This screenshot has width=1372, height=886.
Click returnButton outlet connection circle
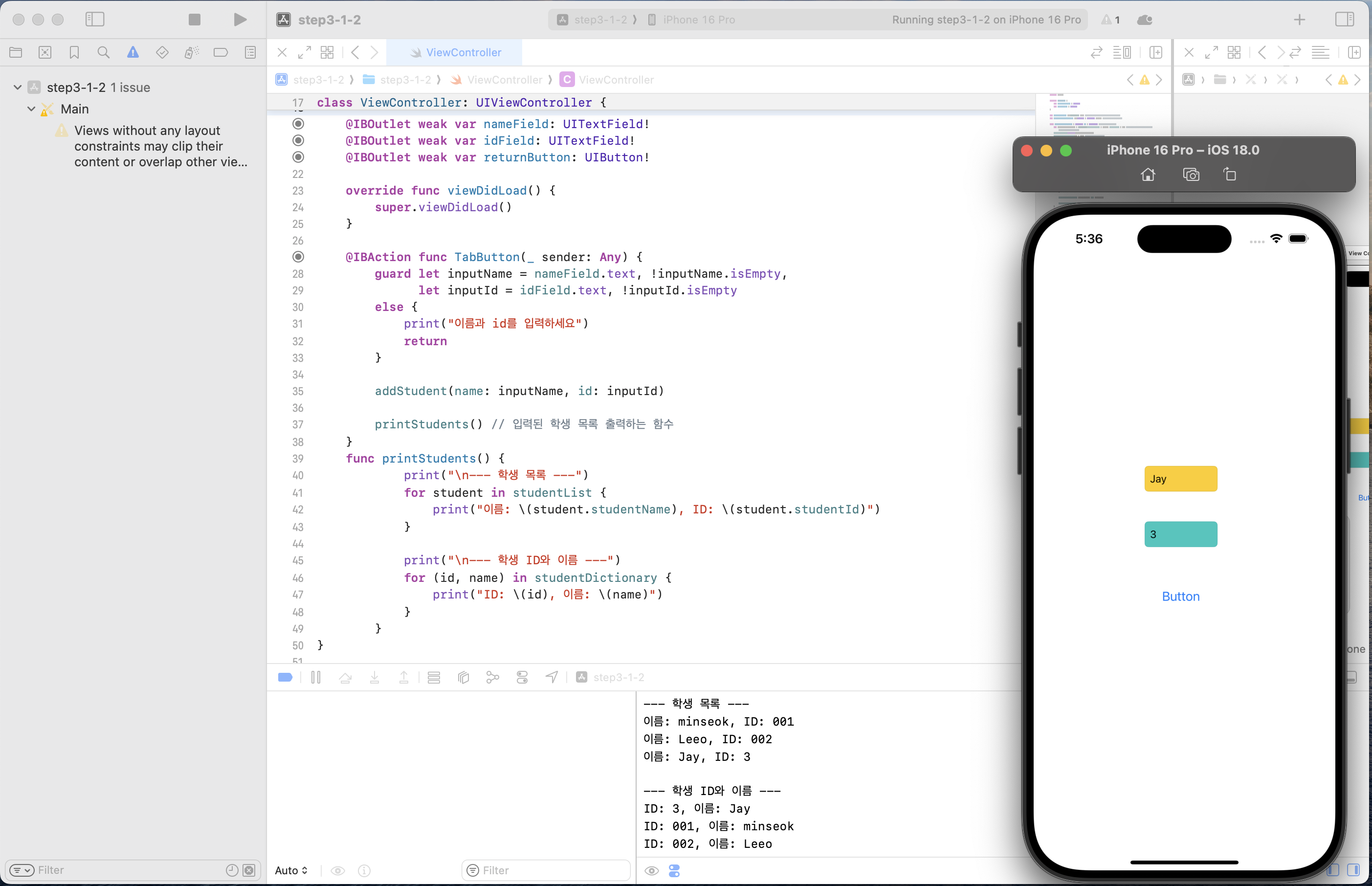click(298, 157)
